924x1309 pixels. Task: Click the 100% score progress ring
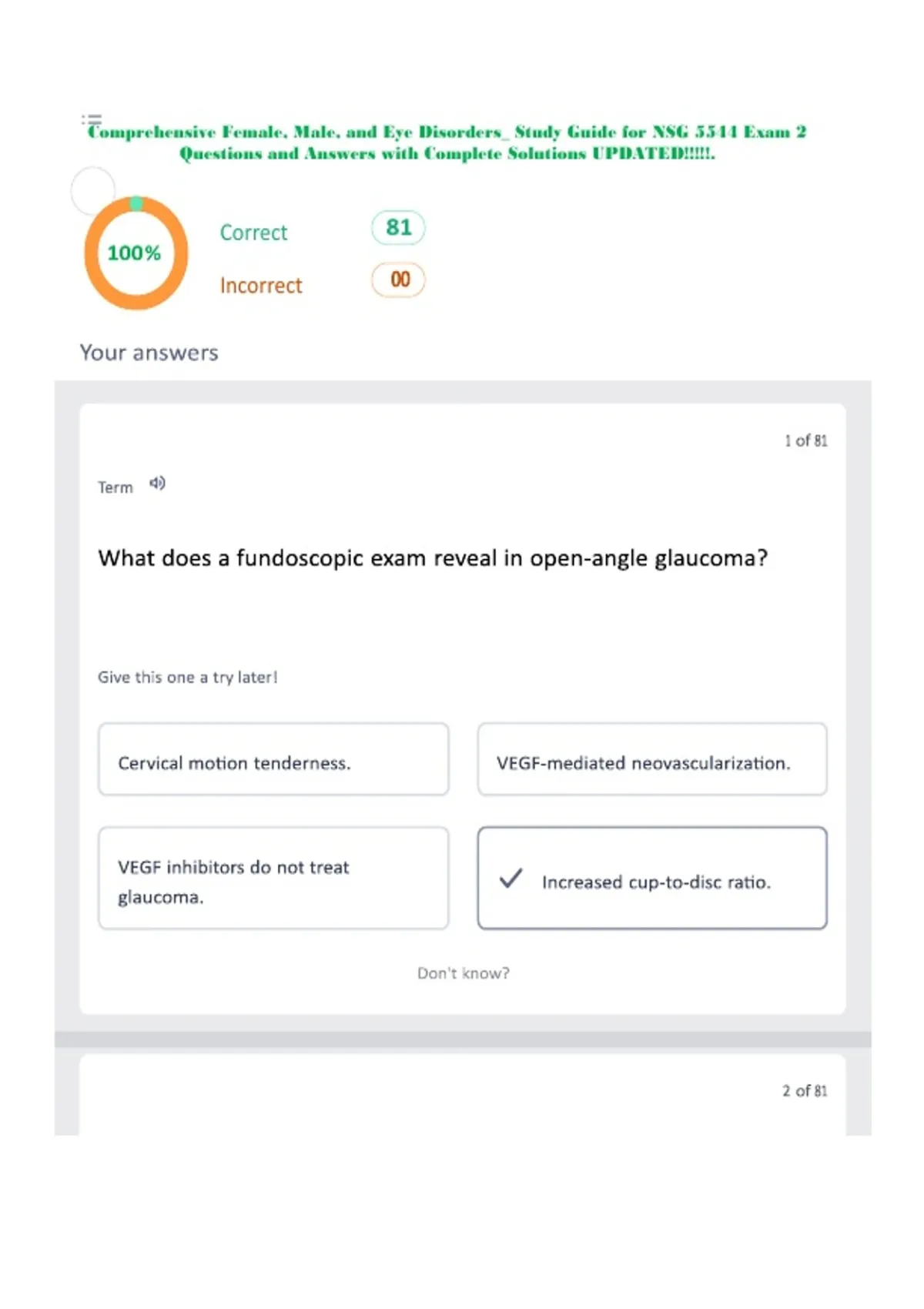click(136, 253)
